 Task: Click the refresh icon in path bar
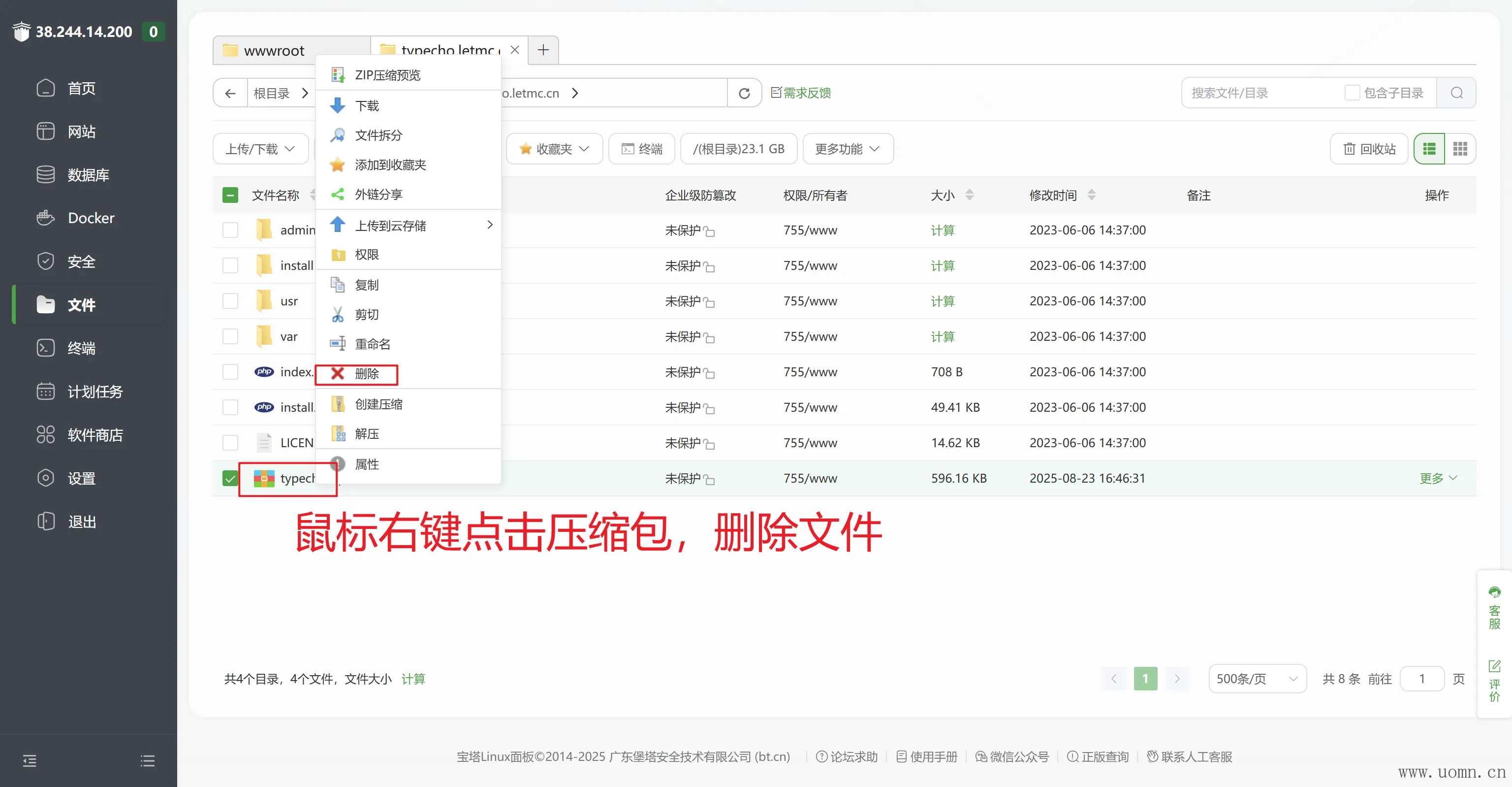[x=744, y=94]
